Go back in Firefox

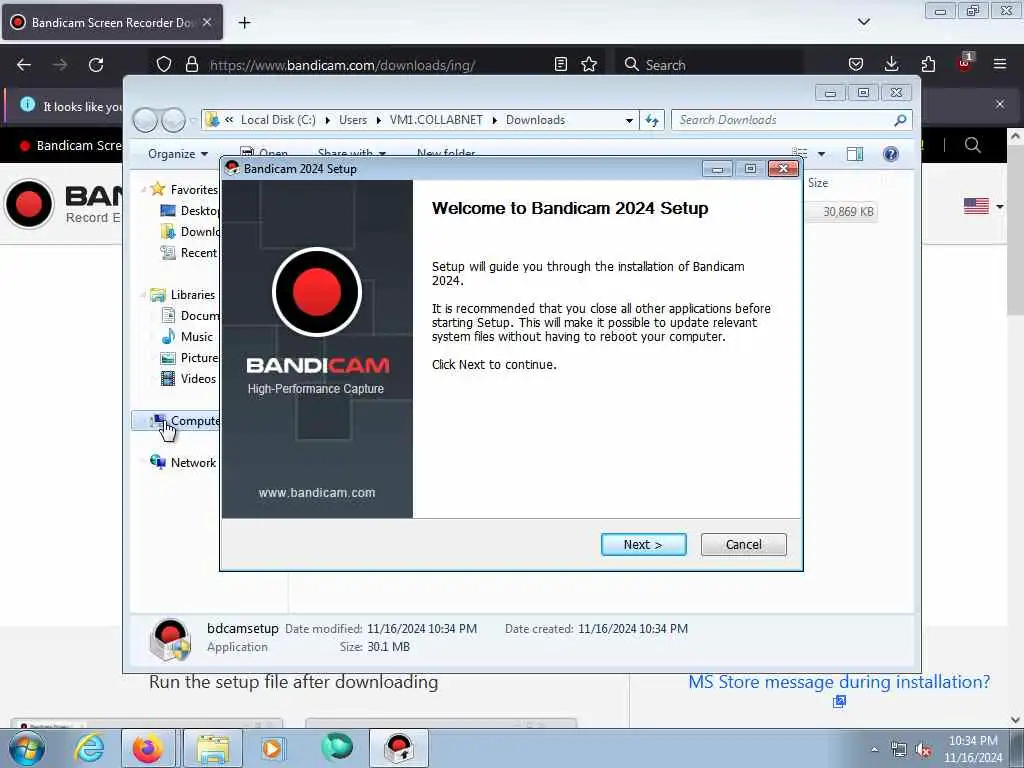[x=24, y=65]
